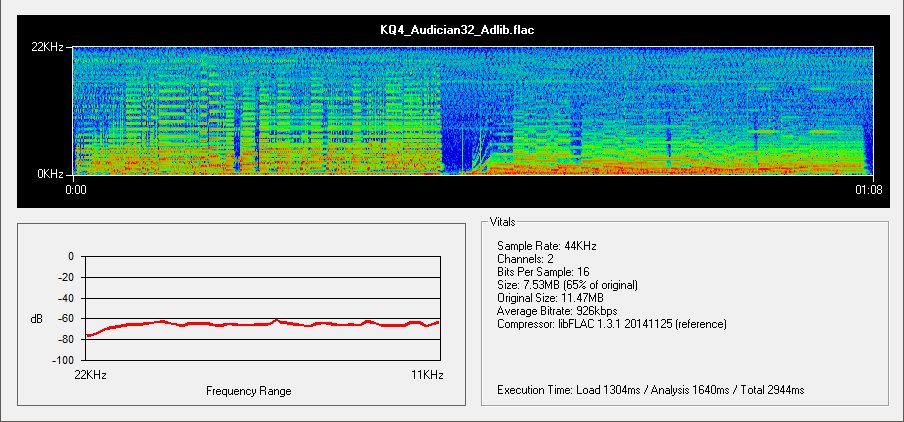Click the 0:00 start time label
904x422 pixels.
pos(77,190)
